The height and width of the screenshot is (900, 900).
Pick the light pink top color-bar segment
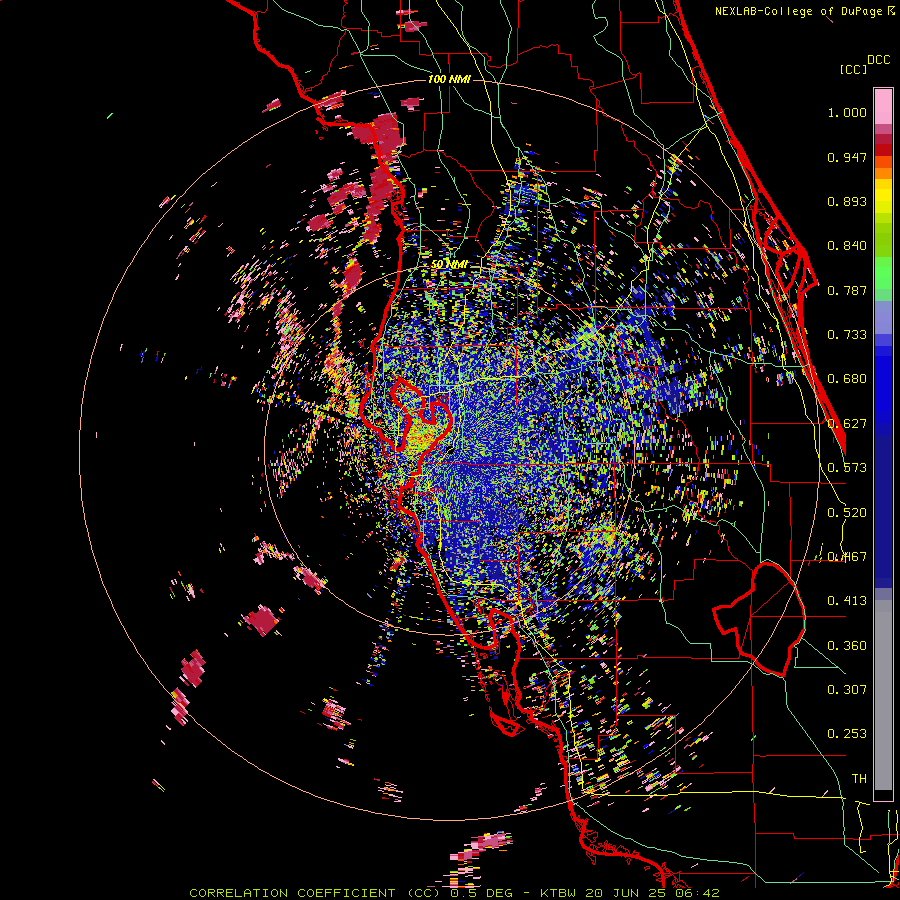pyautogui.click(x=883, y=107)
